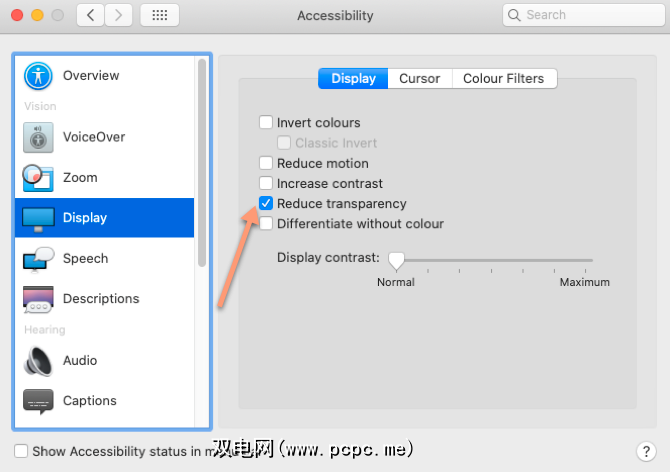Enable the Invert colours checkbox
The image size is (670, 472).
[266, 123]
